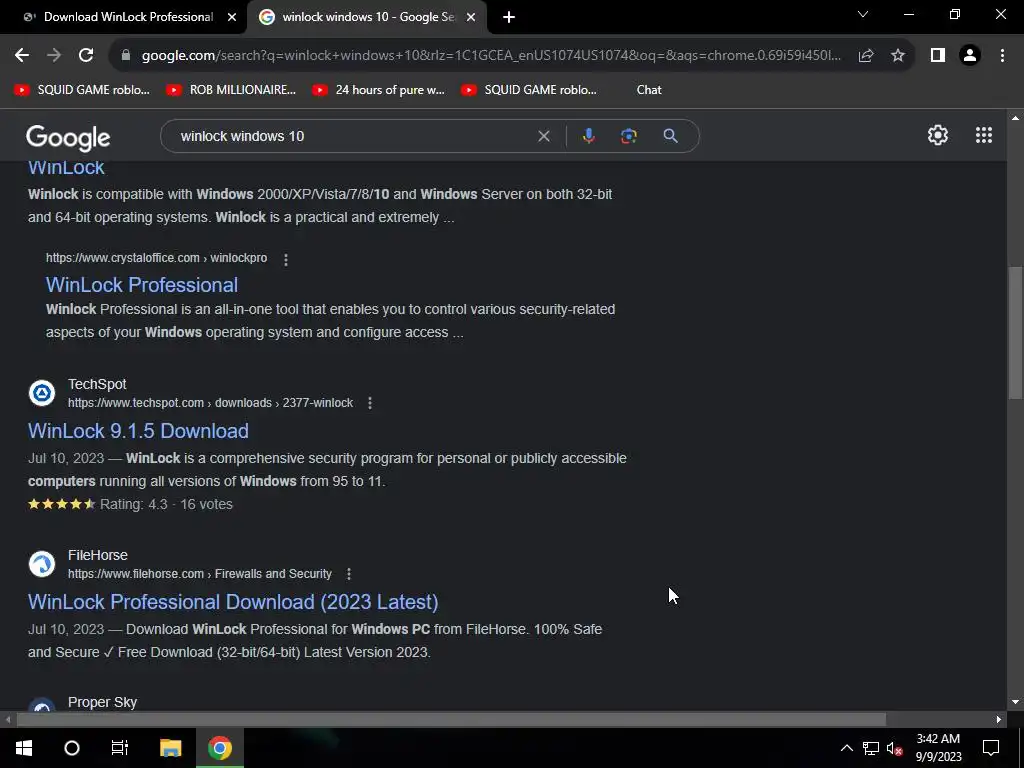Screen dimensions: 1024x768
Task: Click 'Rating: 4.3 · 16 votes' text
Action: tap(166, 504)
